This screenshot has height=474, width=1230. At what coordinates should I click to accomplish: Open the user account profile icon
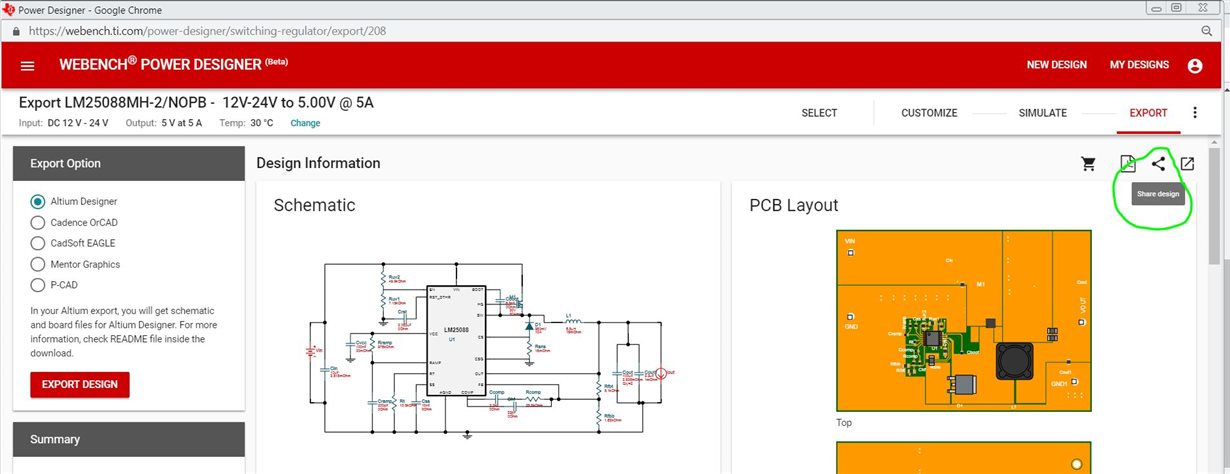(1194, 65)
